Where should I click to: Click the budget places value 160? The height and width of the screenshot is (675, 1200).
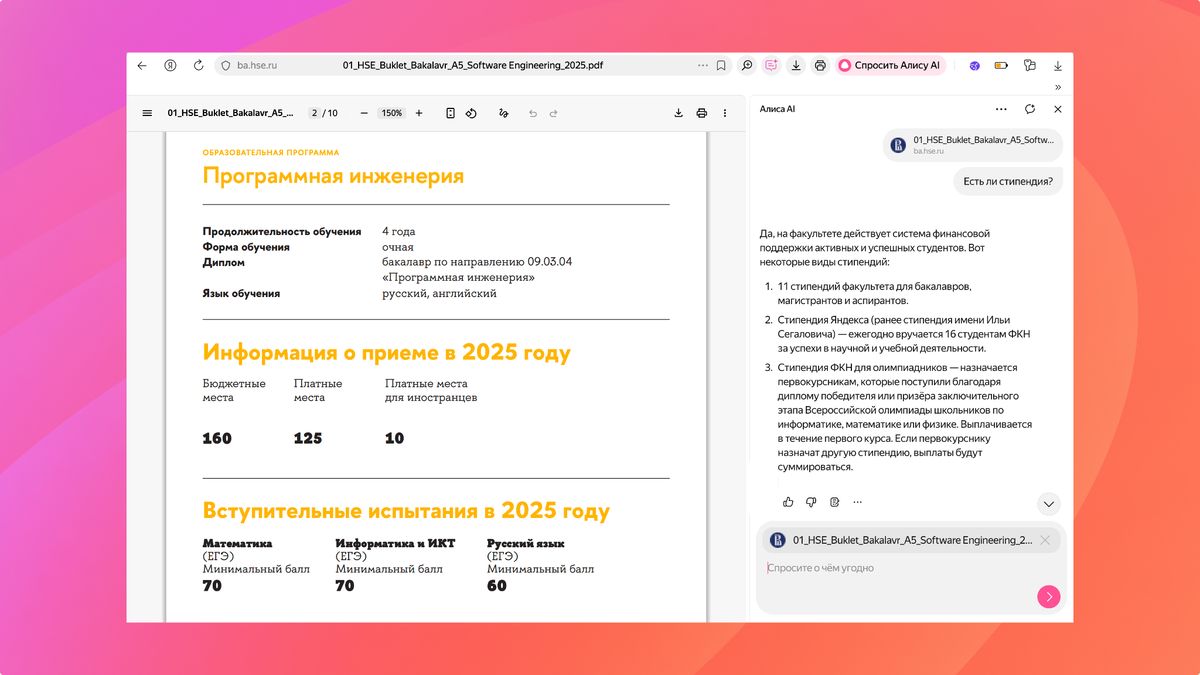coord(217,438)
